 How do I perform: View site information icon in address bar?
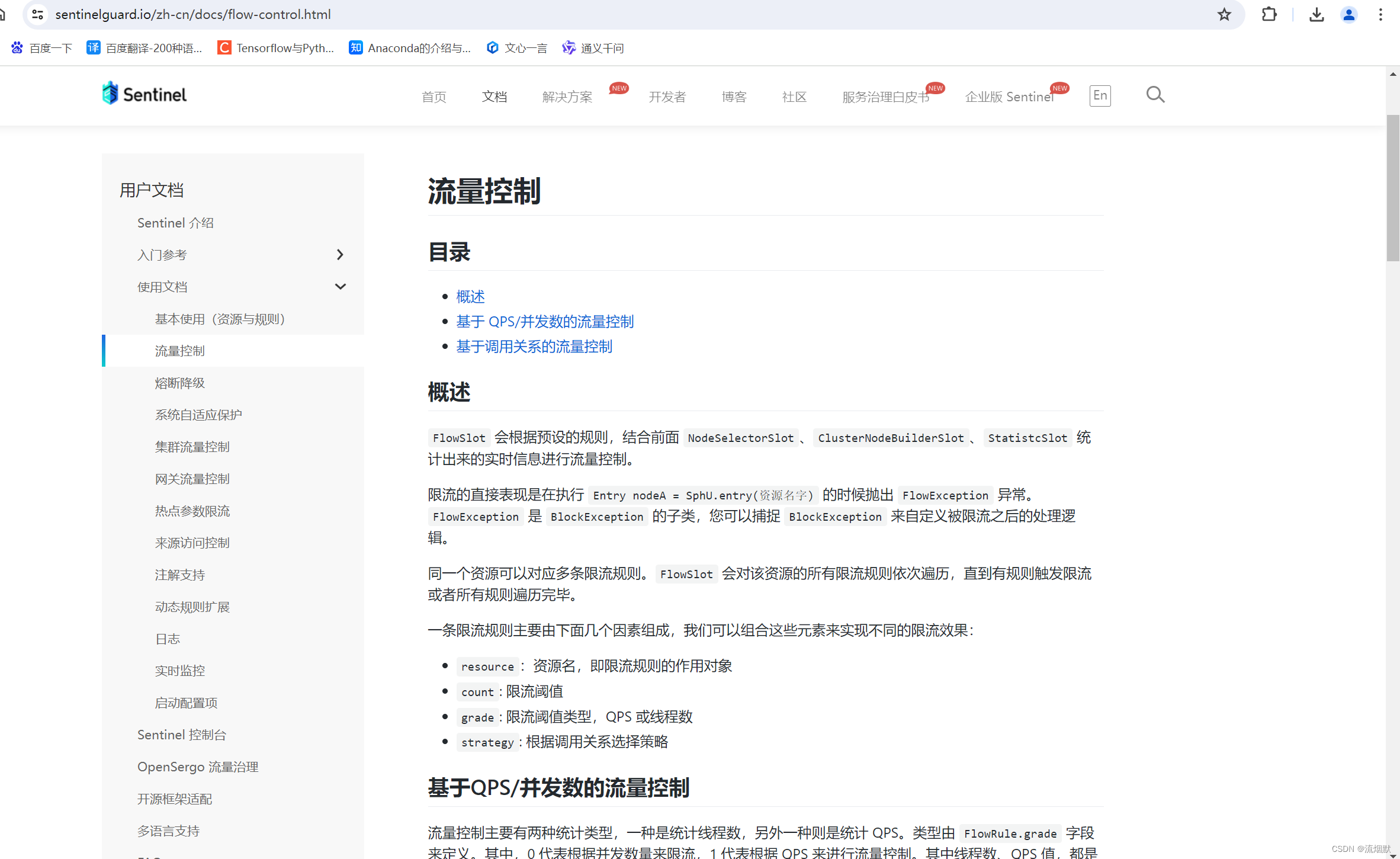[38, 14]
